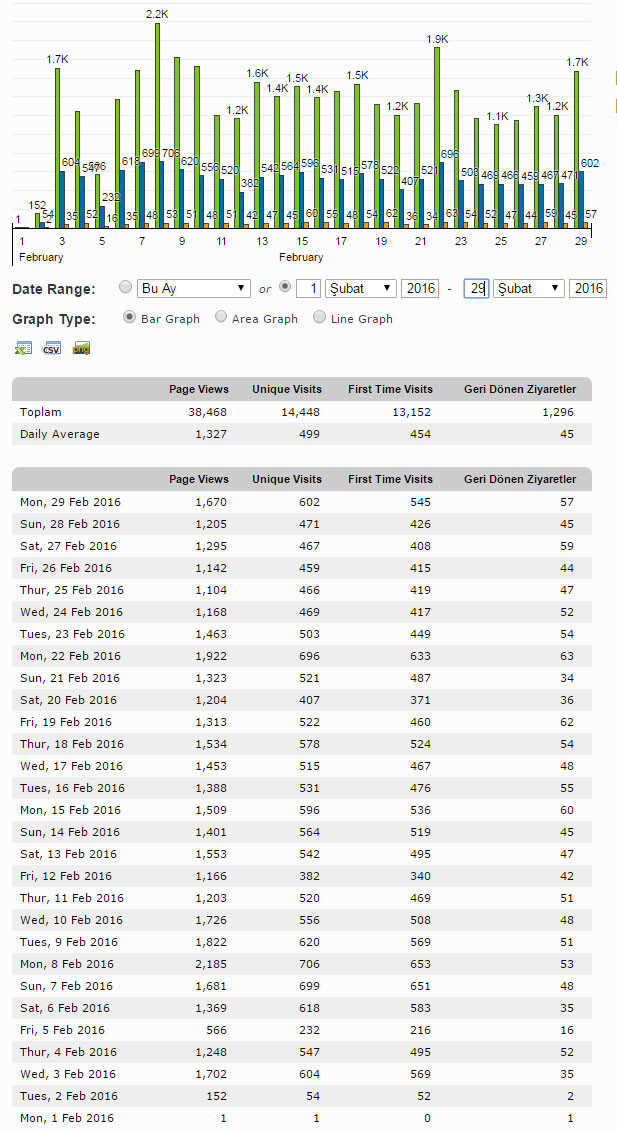This screenshot has width=617, height=1132.
Task: Click the tall green bar under 1.9K
Action: pos(437,138)
